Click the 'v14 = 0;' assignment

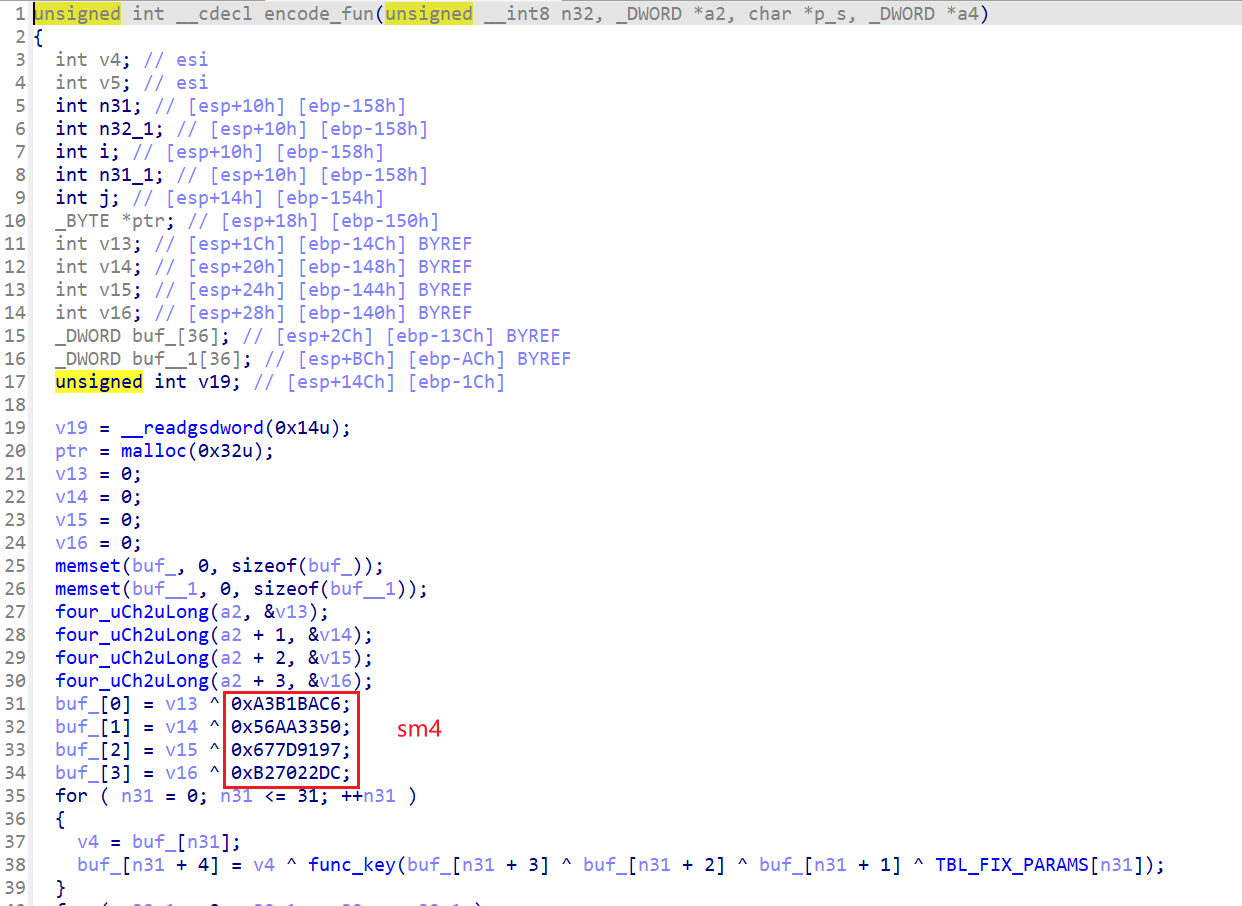99,497
